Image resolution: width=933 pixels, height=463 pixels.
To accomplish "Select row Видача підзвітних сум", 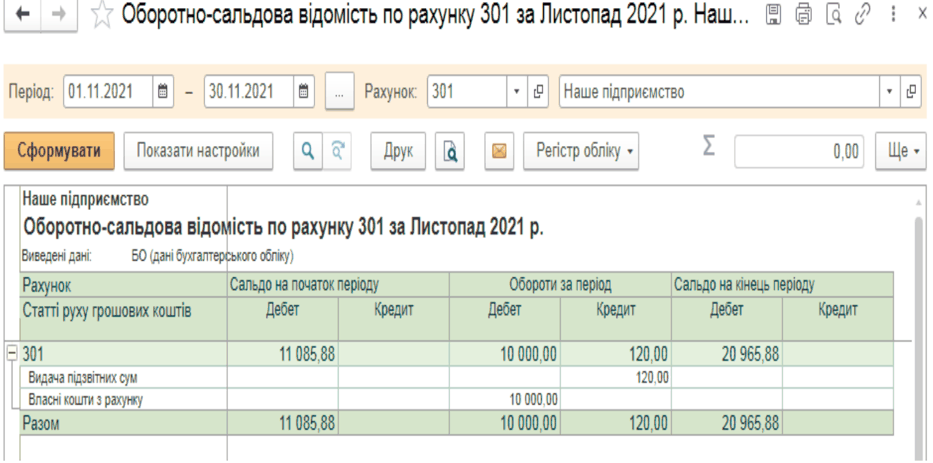I will point(83,377).
